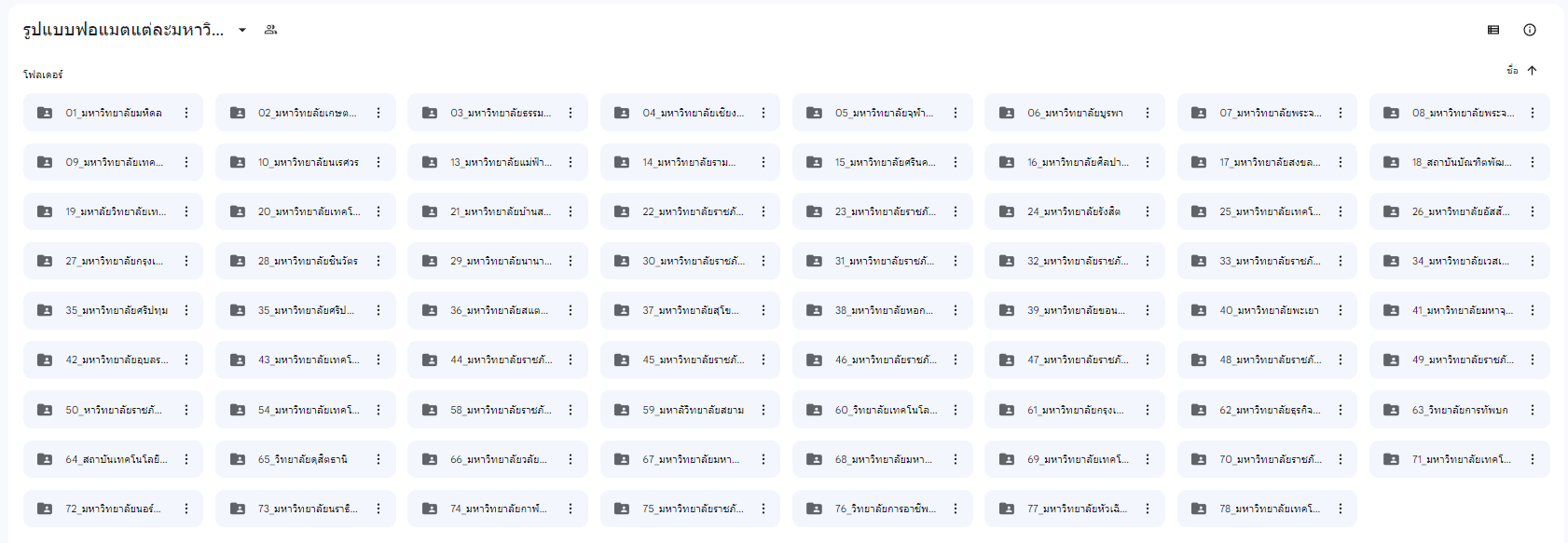Open more actions for folder 42
The height and width of the screenshot is (543, 1568).
point(186,360)
